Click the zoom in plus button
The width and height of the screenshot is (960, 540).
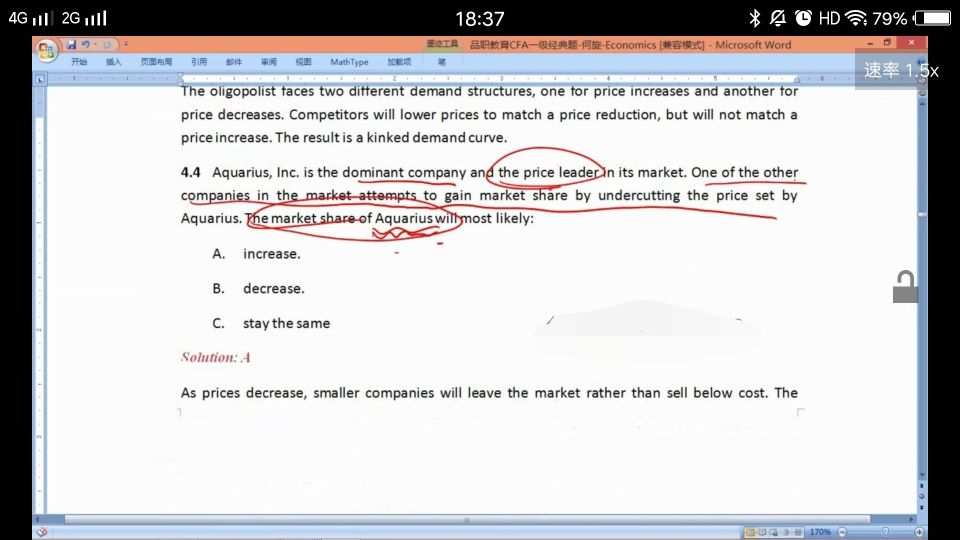919,532
